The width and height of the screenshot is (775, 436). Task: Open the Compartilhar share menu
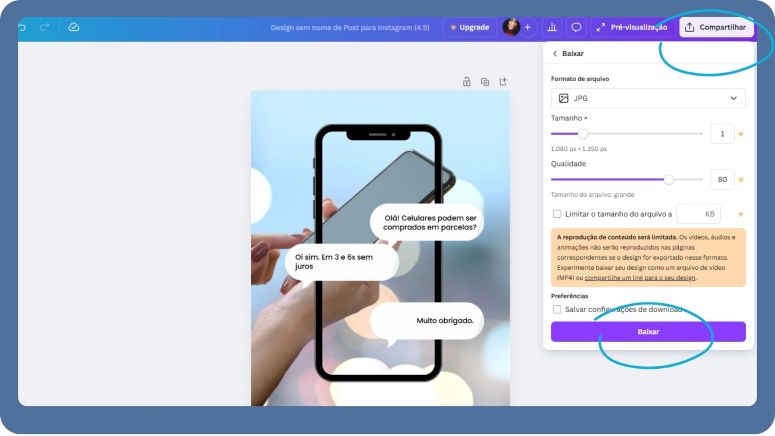[716, 27]
